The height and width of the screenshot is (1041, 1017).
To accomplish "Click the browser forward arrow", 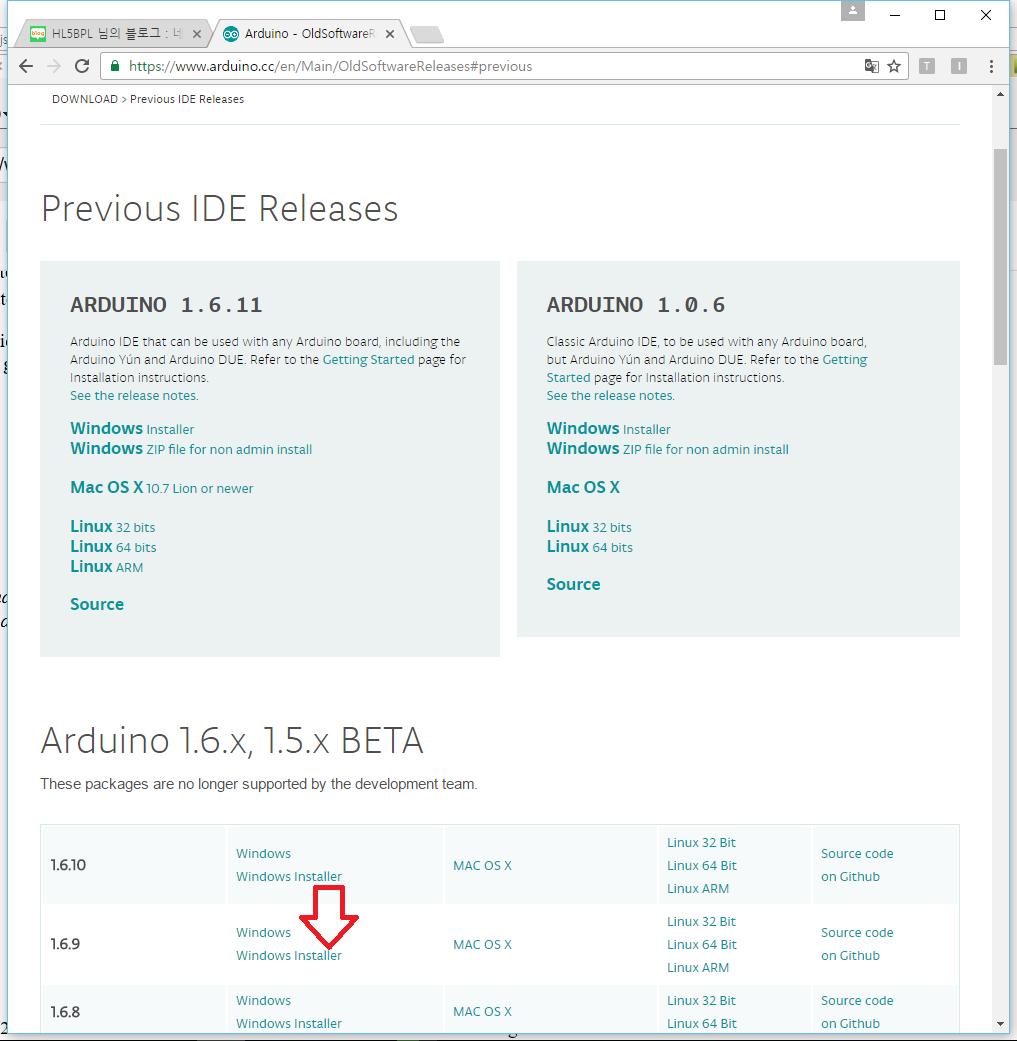I will (54, 66).
